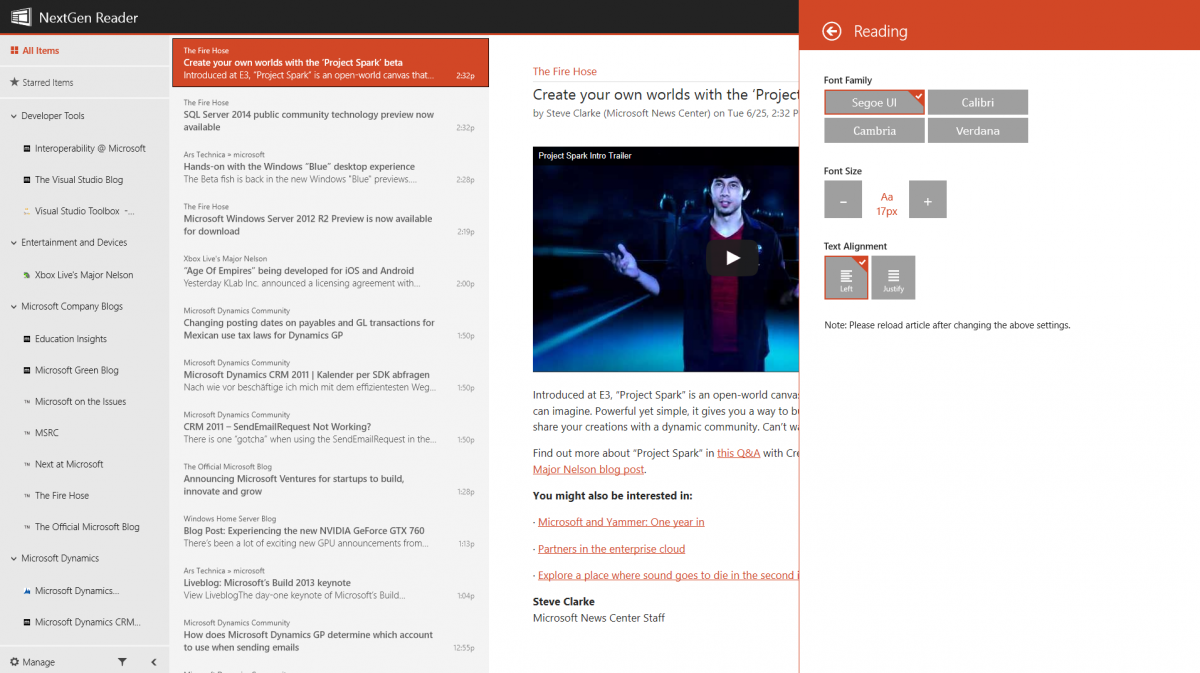Click the NextGen Reader logo
Screen dimensions: 1200x673
[20, 16]
